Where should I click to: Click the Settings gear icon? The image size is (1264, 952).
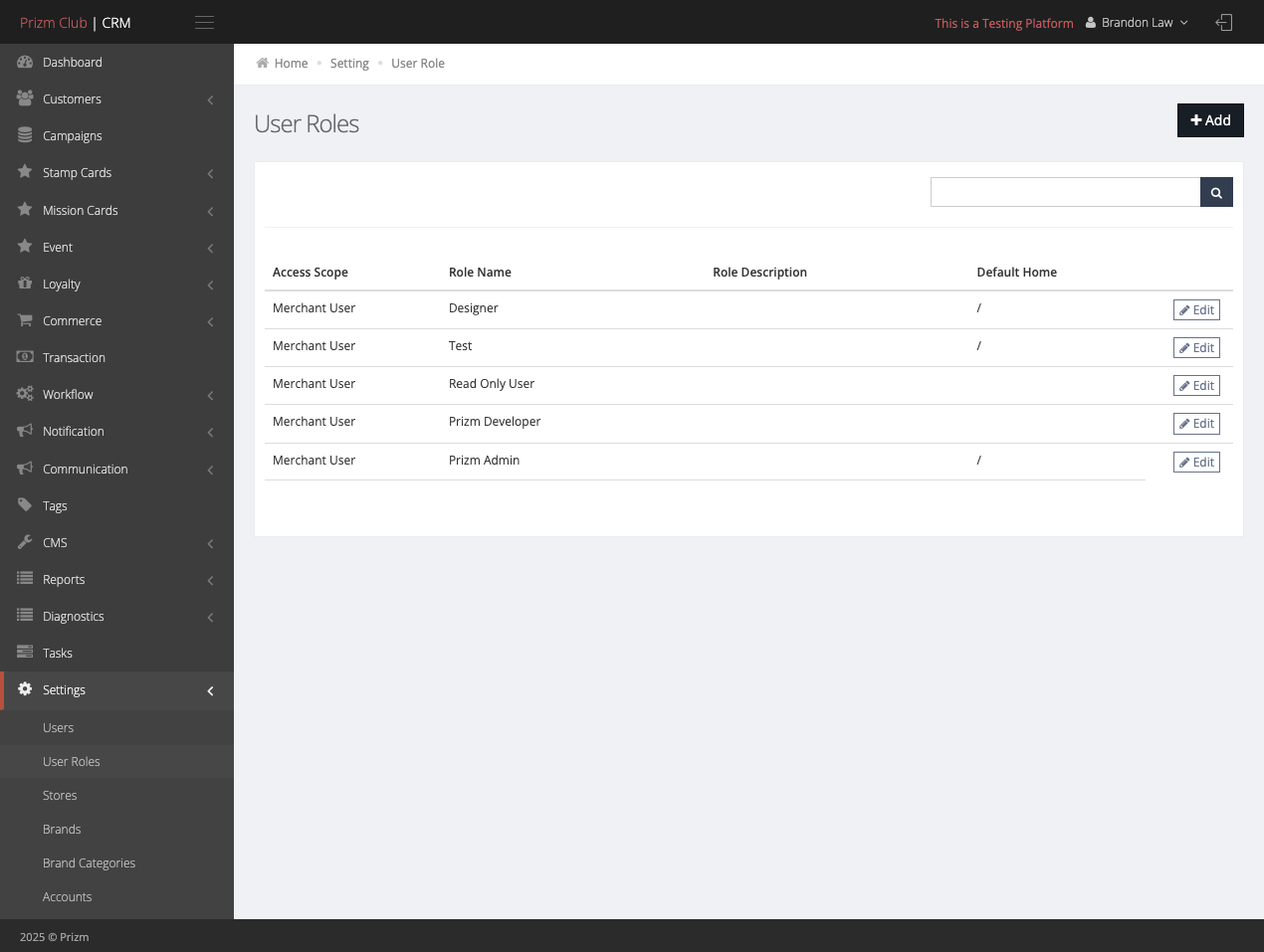(25, 689)
